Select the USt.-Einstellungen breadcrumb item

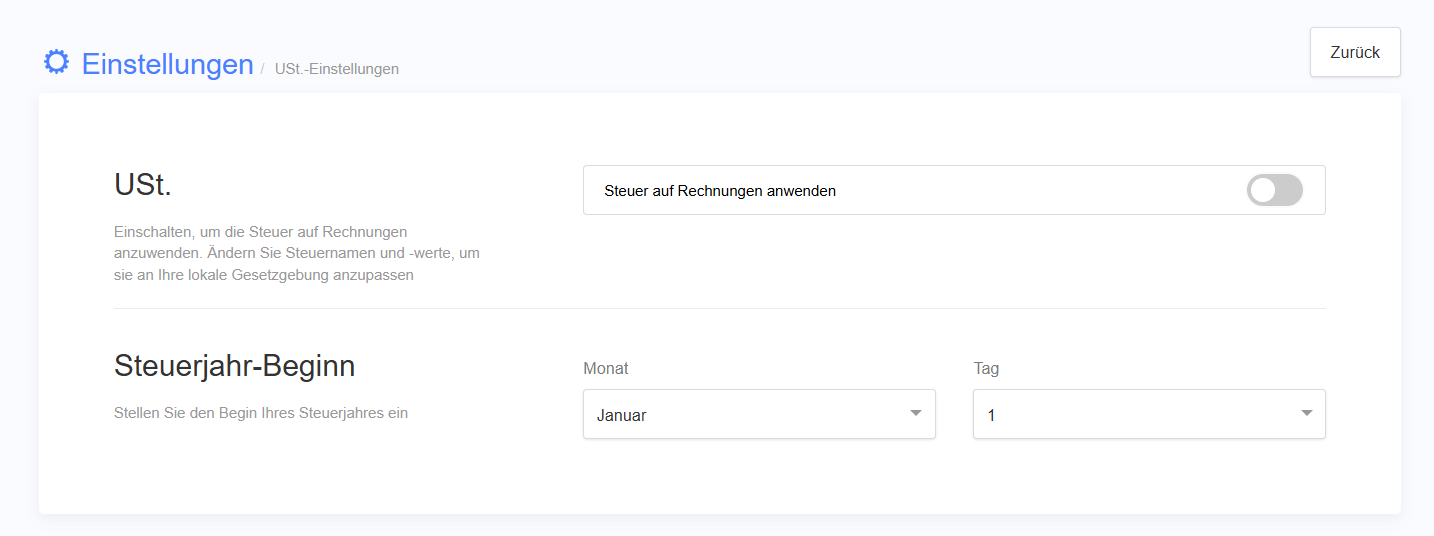[337, 69]
